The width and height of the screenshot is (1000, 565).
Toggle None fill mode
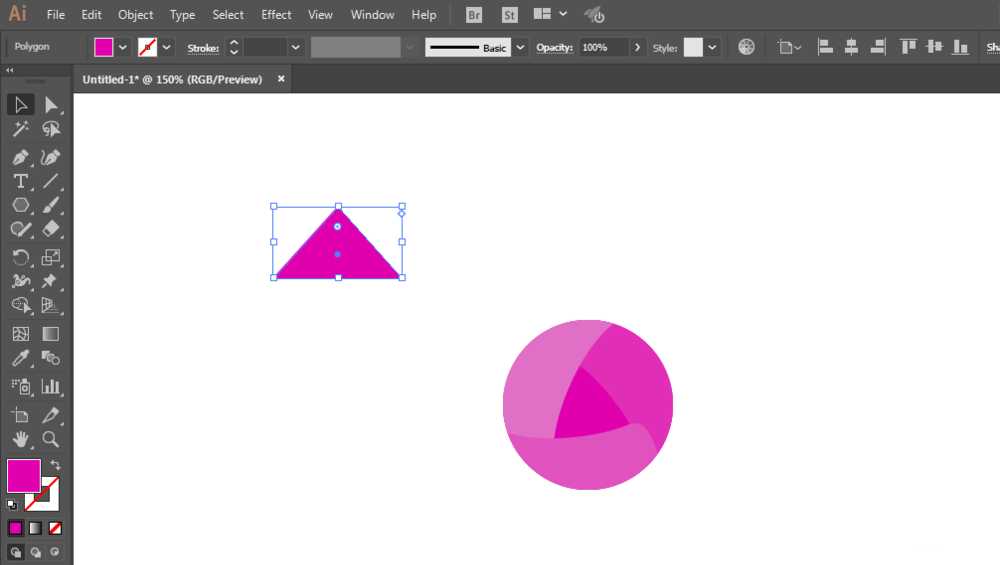55,528
